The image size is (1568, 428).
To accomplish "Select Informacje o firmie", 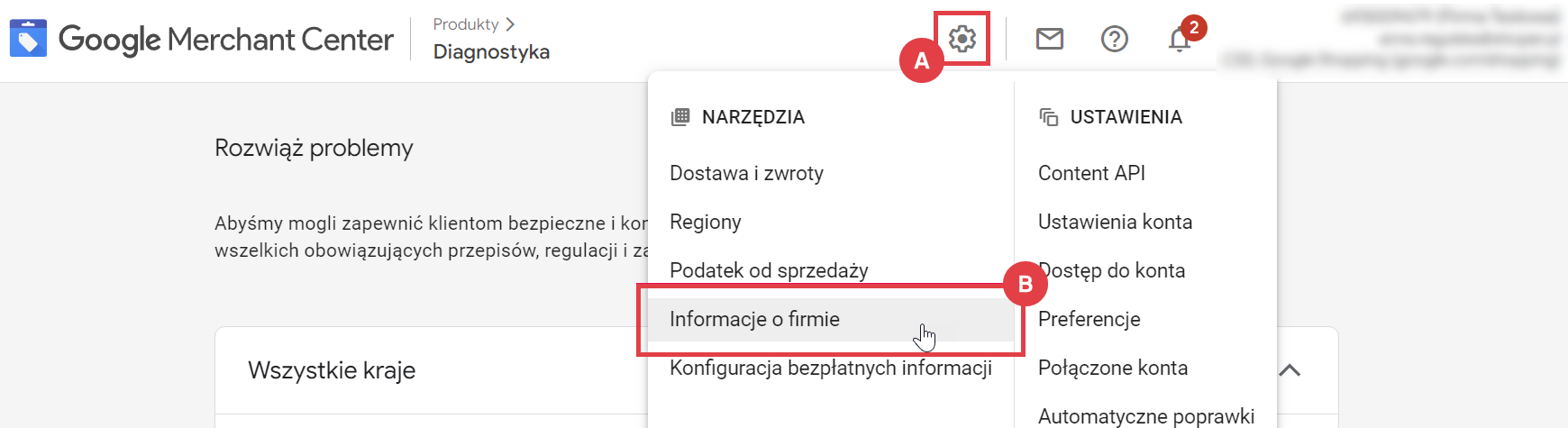I will click(754, 319).
